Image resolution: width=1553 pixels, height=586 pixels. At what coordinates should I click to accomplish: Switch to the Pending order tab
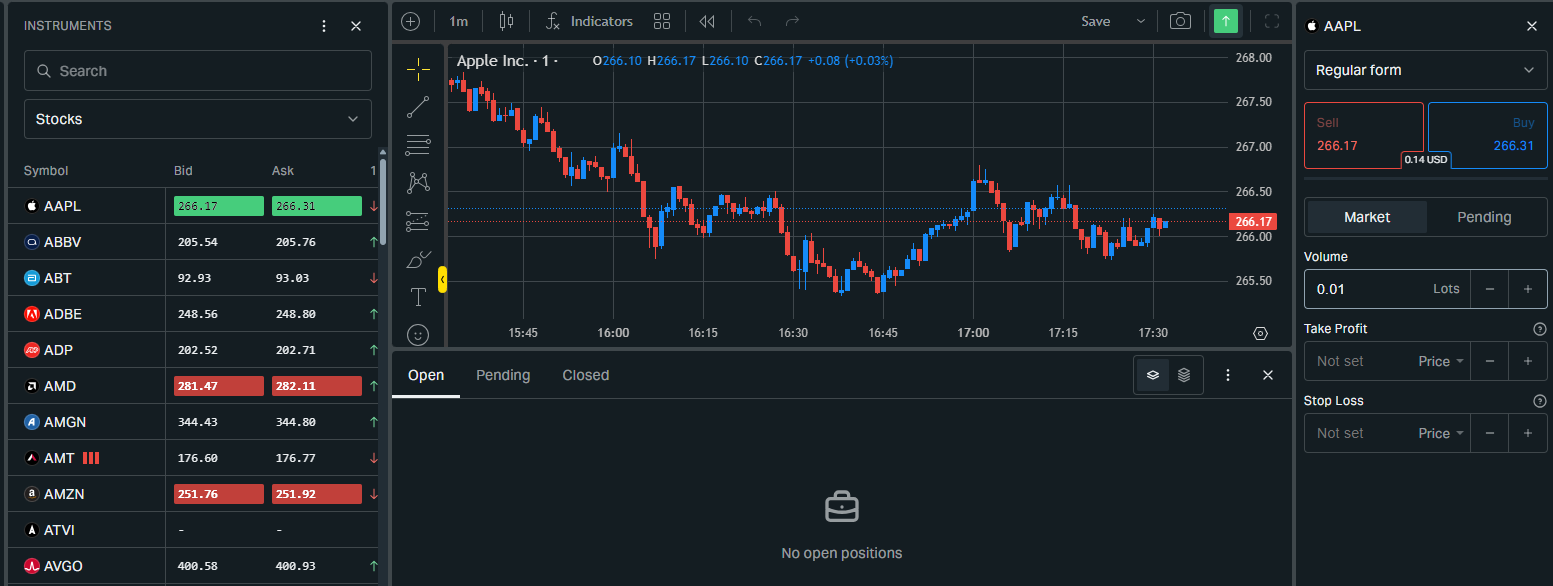click(1484, 216)
